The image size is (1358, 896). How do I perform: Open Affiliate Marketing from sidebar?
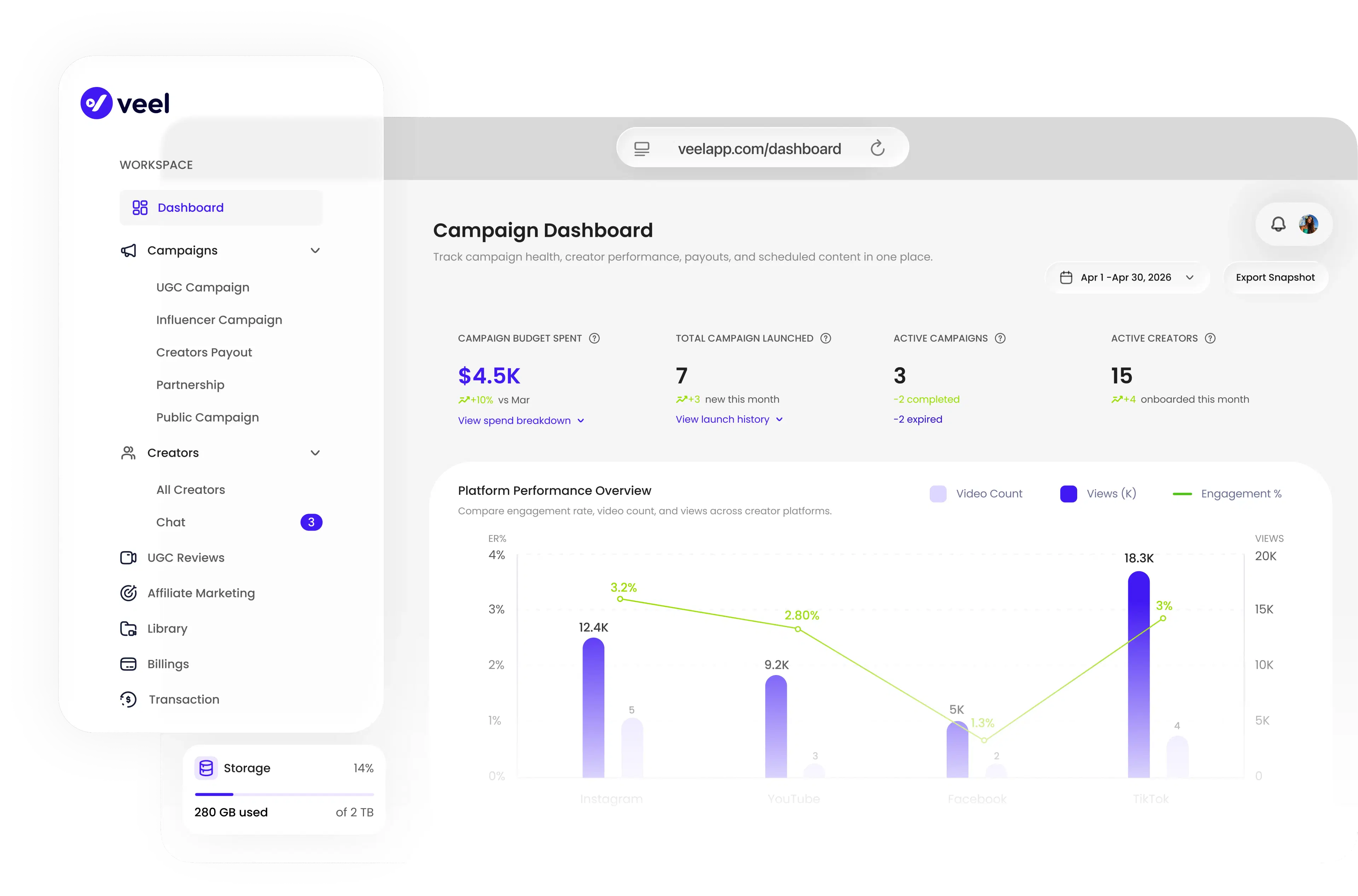tap(201, 593)
